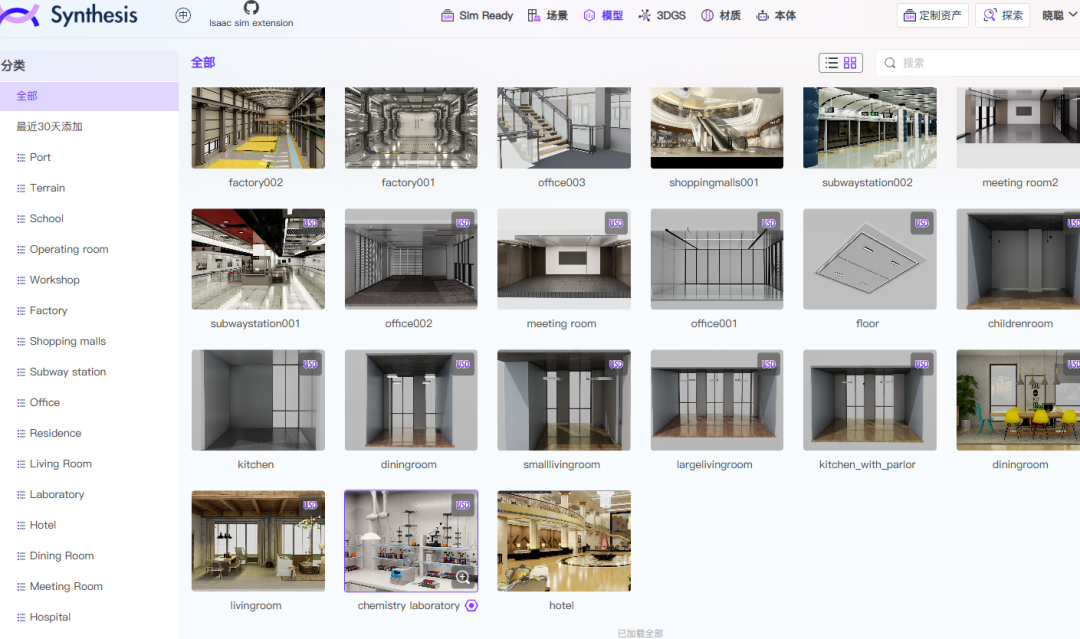Click the GitHub icon above Isaac sim extension

[x=251, y=8]
